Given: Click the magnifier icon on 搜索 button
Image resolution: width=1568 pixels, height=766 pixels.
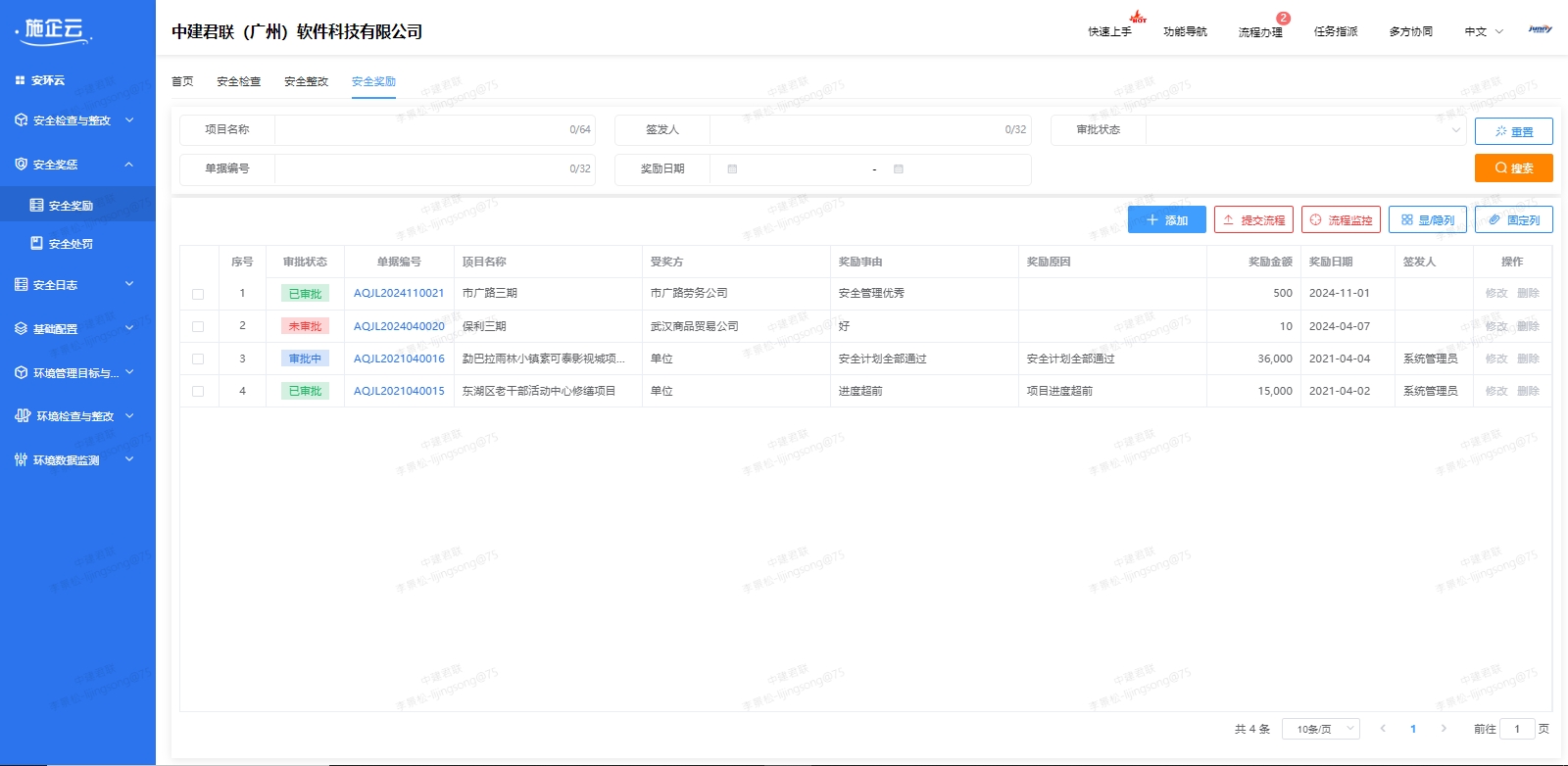Looking at the screenshot, I should 1500,168.
